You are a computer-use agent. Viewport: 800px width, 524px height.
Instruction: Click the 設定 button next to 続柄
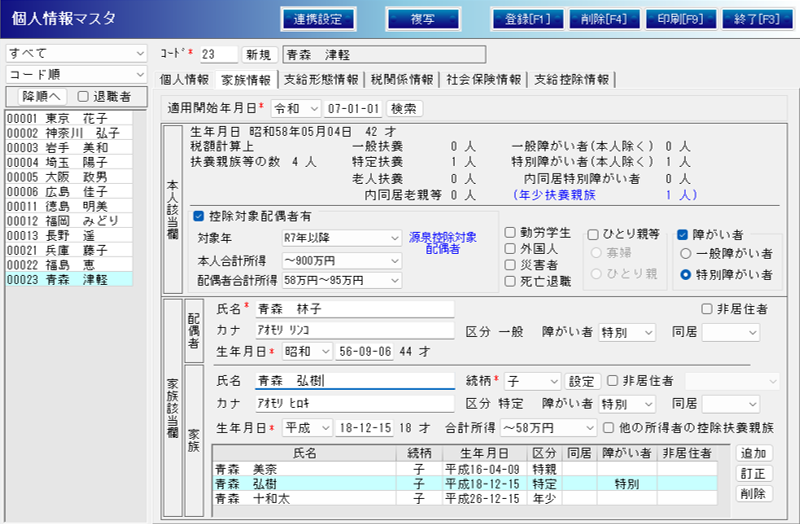click(x=582, y=381)
